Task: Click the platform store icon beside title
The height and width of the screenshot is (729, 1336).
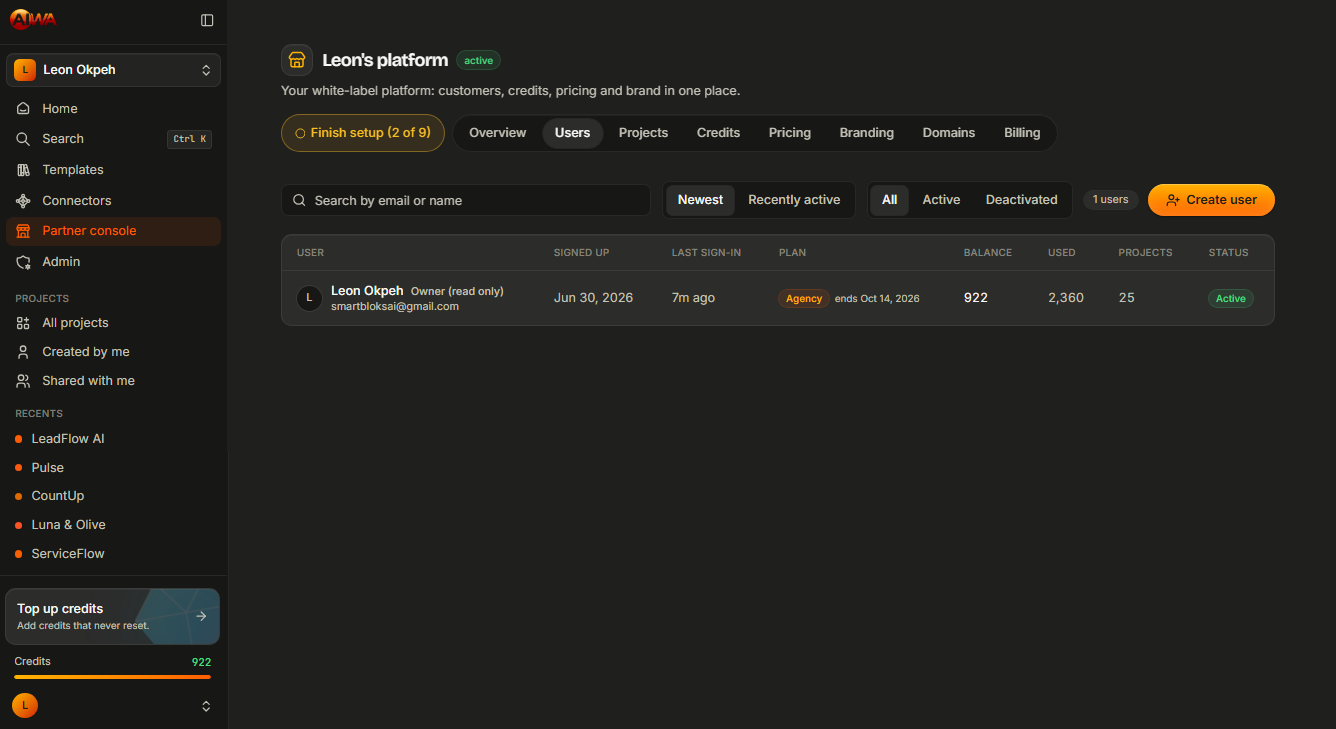Action: pos(297,60)
